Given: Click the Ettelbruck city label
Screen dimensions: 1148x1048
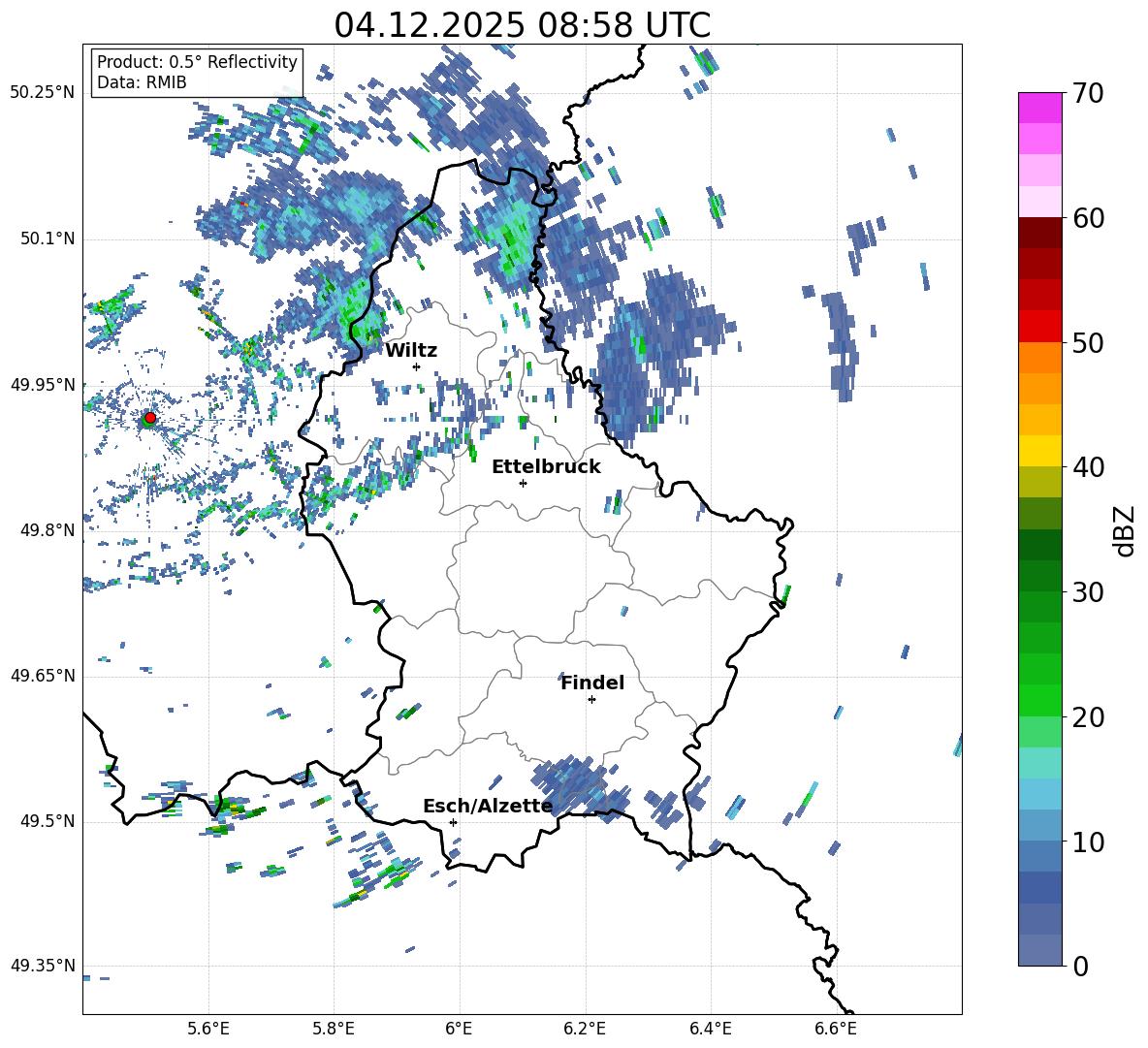Looking at the screenshot, I should pos(546,467).
